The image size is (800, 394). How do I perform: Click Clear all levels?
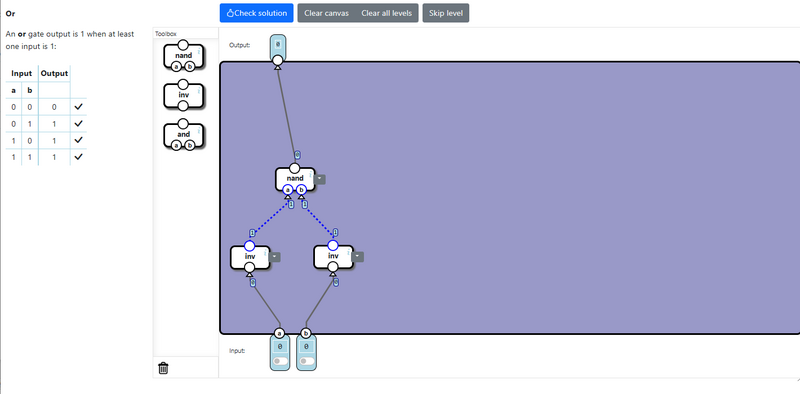click(386, 13)
